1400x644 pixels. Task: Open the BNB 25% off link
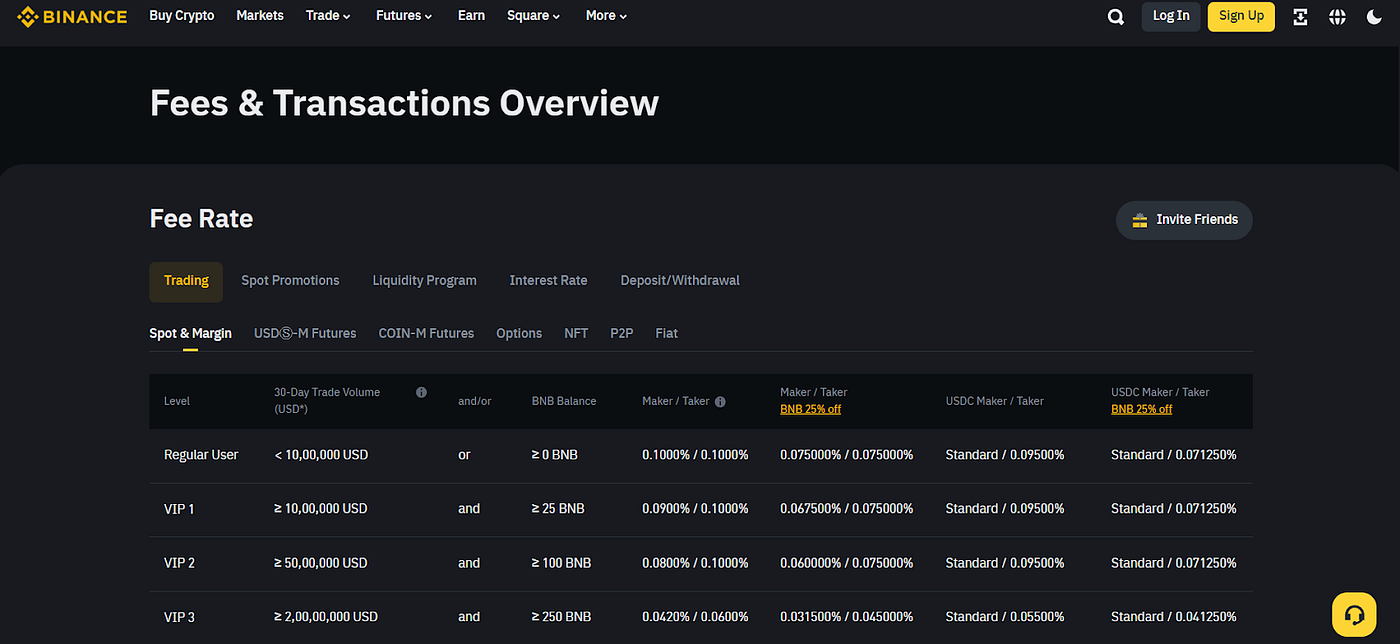click(810, 409)
